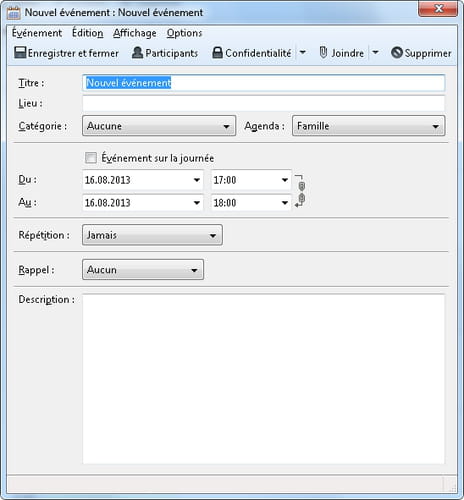Enable the Événement sur la journée checkbox
464x500 pixels.
pyautogui.click(x=91, y=157)
